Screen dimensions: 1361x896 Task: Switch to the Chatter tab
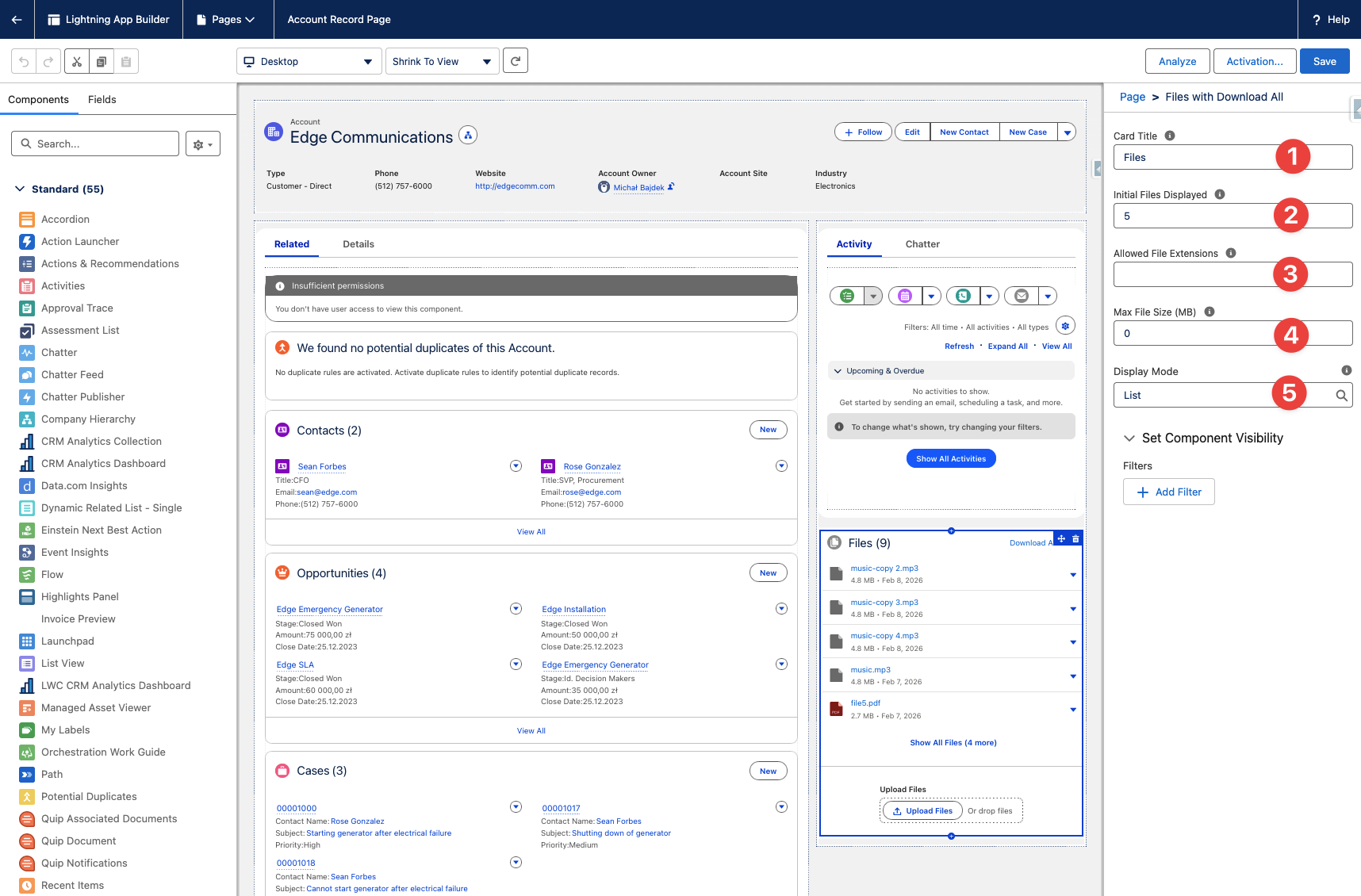(x=922, y=244)
